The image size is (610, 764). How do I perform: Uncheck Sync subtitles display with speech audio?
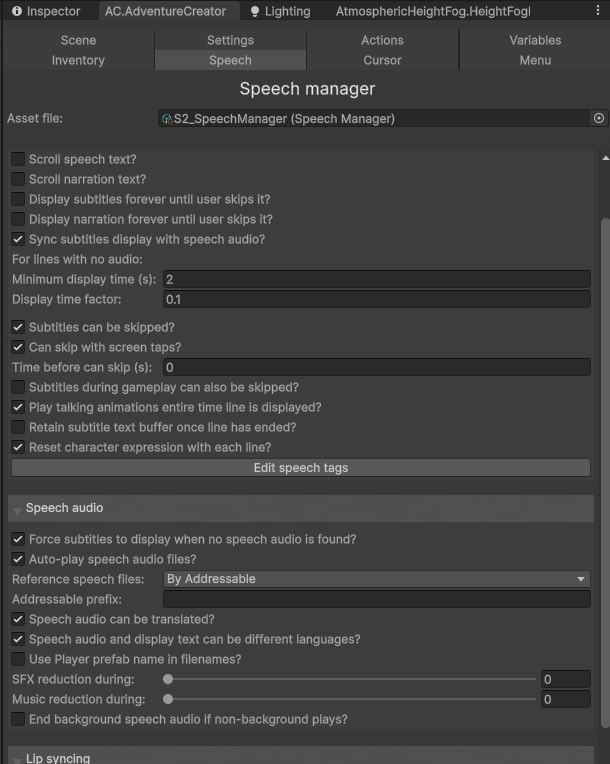point(18,239)
